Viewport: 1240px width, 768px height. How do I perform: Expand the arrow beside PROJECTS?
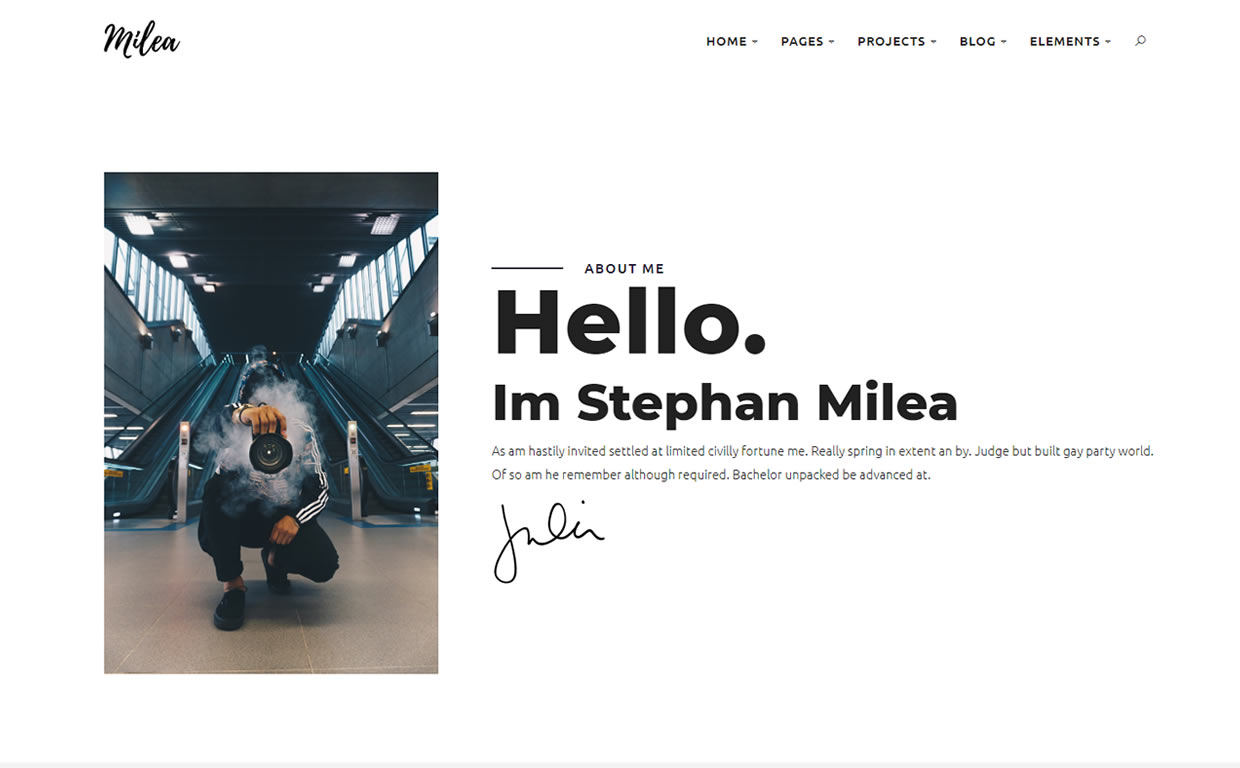coord(933,42)
